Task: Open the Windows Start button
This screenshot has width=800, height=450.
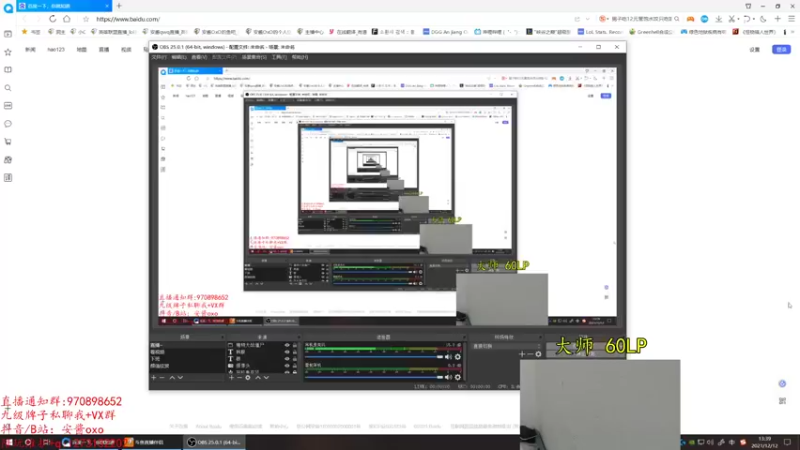Action: pyautogui.click(x=9, y=442)
